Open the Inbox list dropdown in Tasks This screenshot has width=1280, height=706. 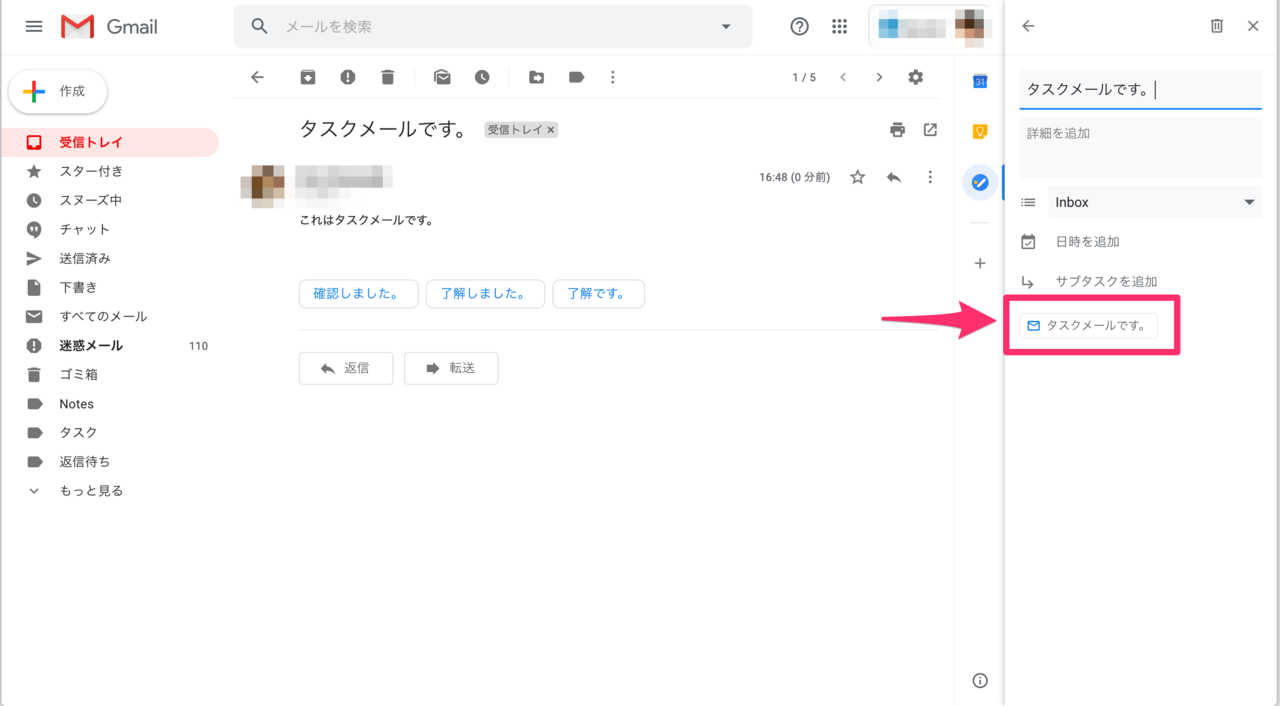1249,202
